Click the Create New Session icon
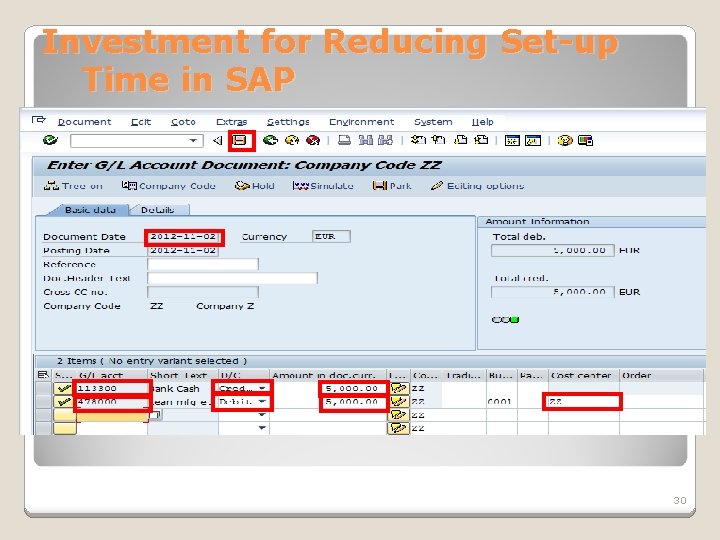This screenshot has height=540, width=720. point(512,141)
